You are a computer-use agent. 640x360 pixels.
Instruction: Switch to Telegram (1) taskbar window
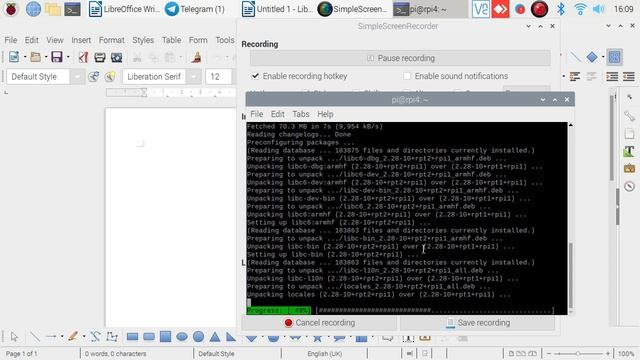[195, 9]
